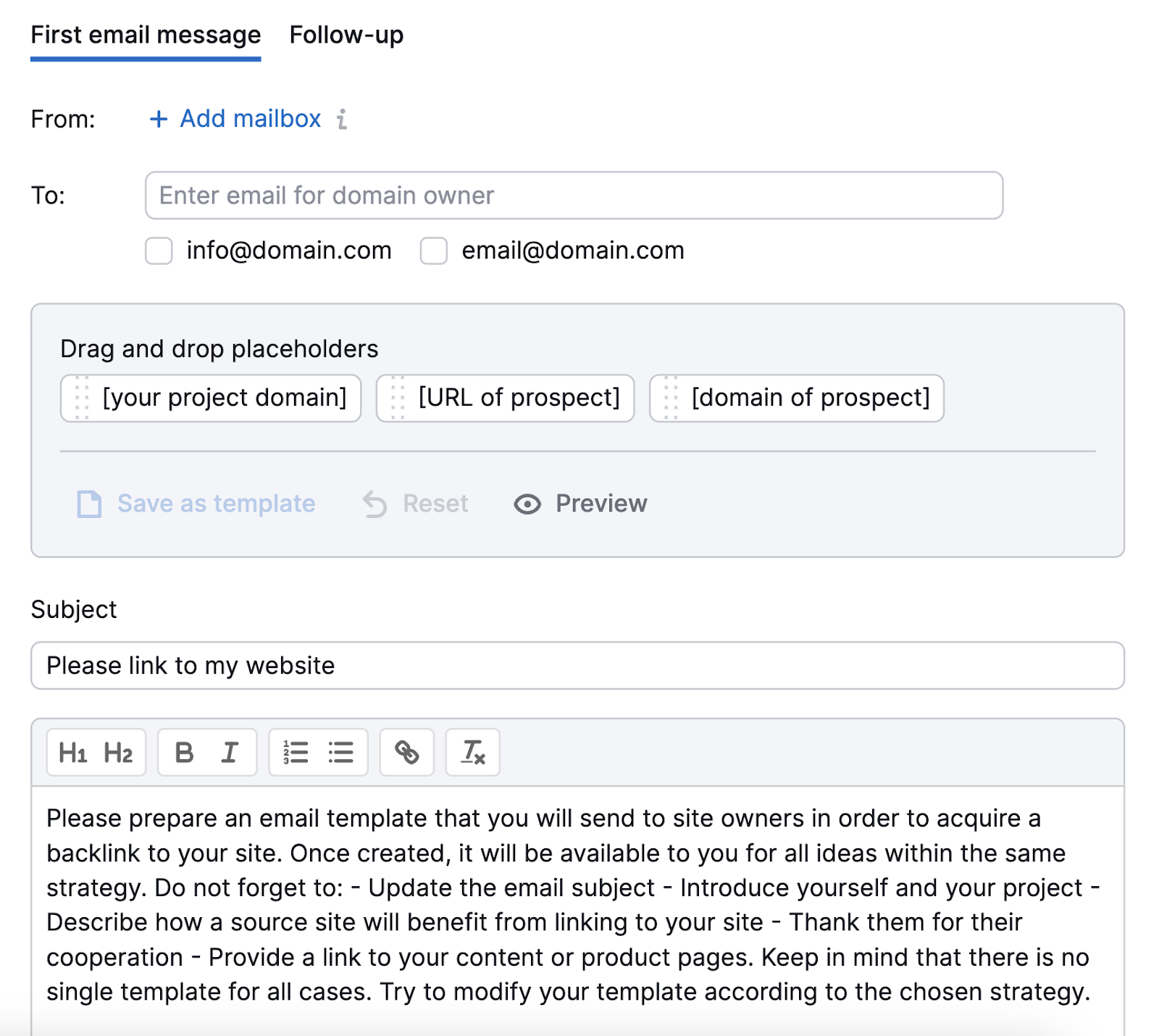Screen dimensions: 1159x1036
Task: Check the info@domain.com checkbox
Action: point(159,251)
